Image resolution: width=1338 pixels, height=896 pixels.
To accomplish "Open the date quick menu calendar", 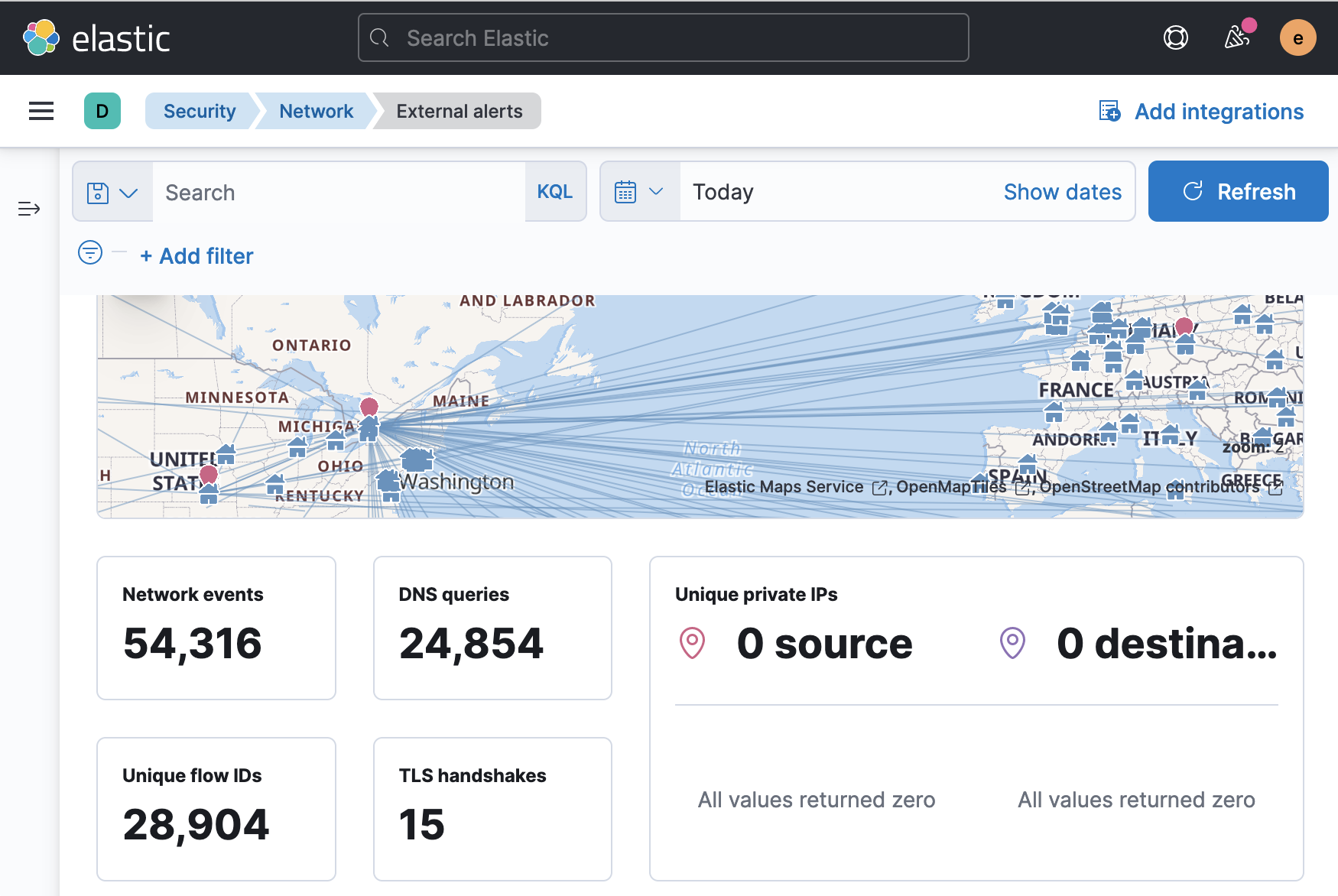I will click(x=639, y=192).
